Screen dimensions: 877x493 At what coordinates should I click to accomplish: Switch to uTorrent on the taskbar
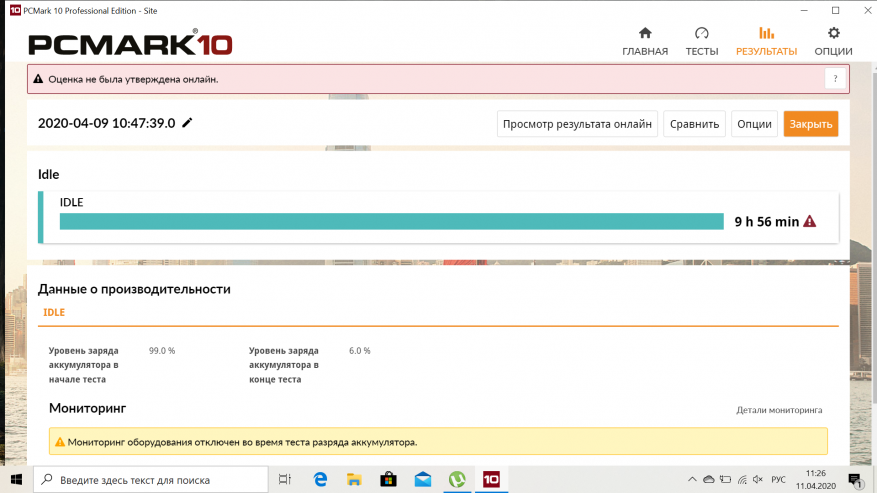point(457,480)
